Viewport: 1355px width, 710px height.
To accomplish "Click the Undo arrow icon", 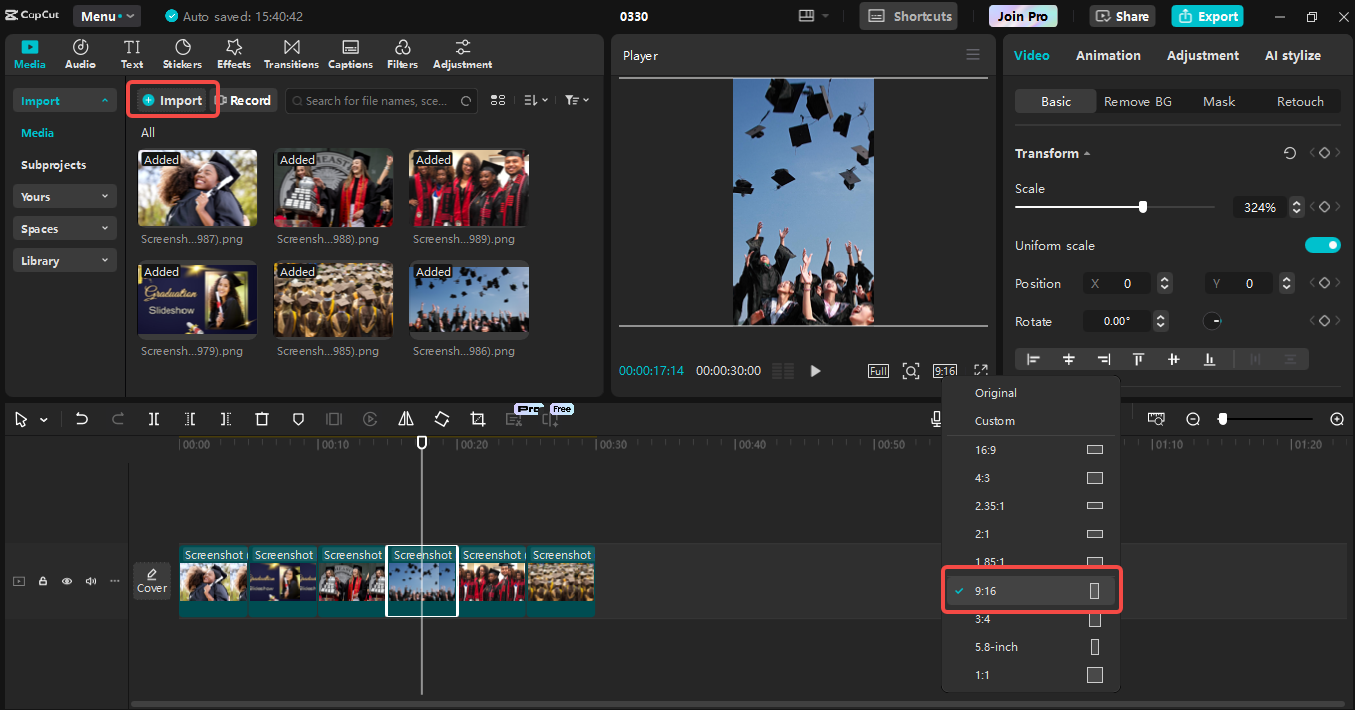I will (82, 419).
